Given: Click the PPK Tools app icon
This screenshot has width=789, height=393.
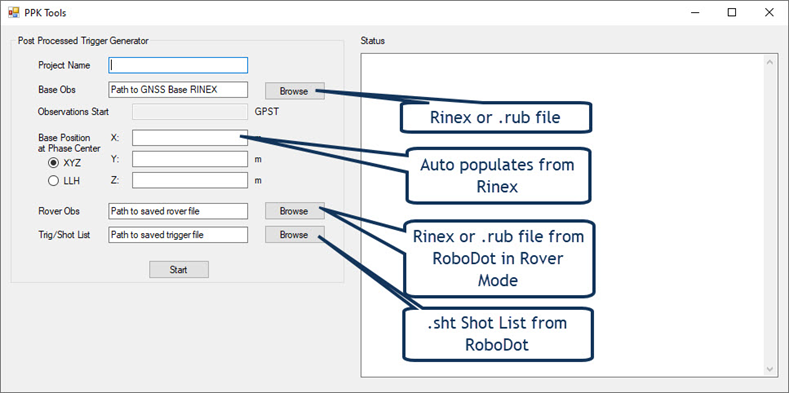Looking at the screenshot, I should click(x=14, y=13).
